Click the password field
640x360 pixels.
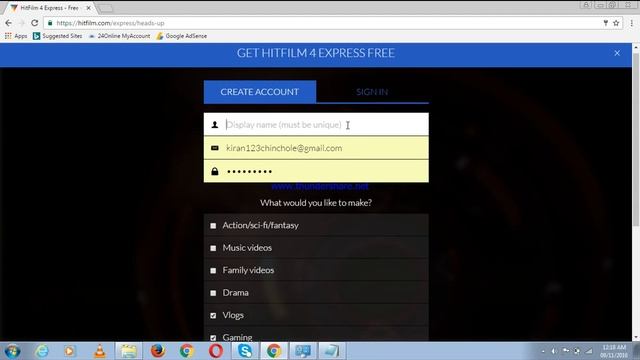click(x=316, y=171)
